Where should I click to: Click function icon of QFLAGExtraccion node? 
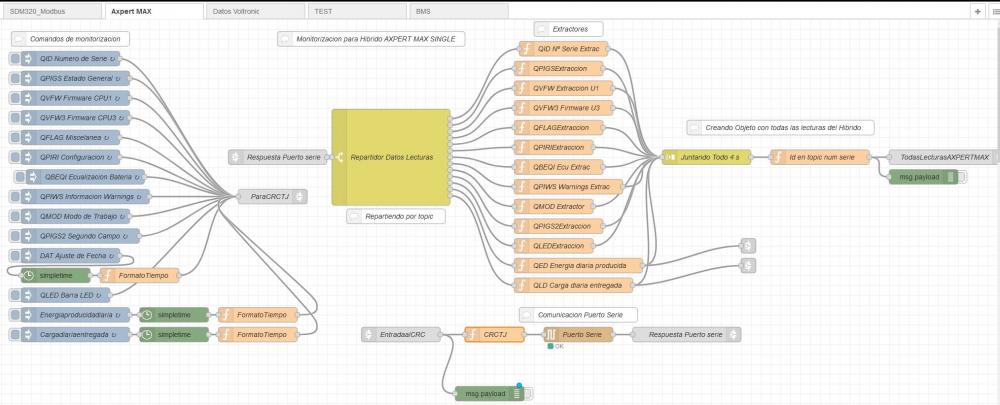click(520, 128)
